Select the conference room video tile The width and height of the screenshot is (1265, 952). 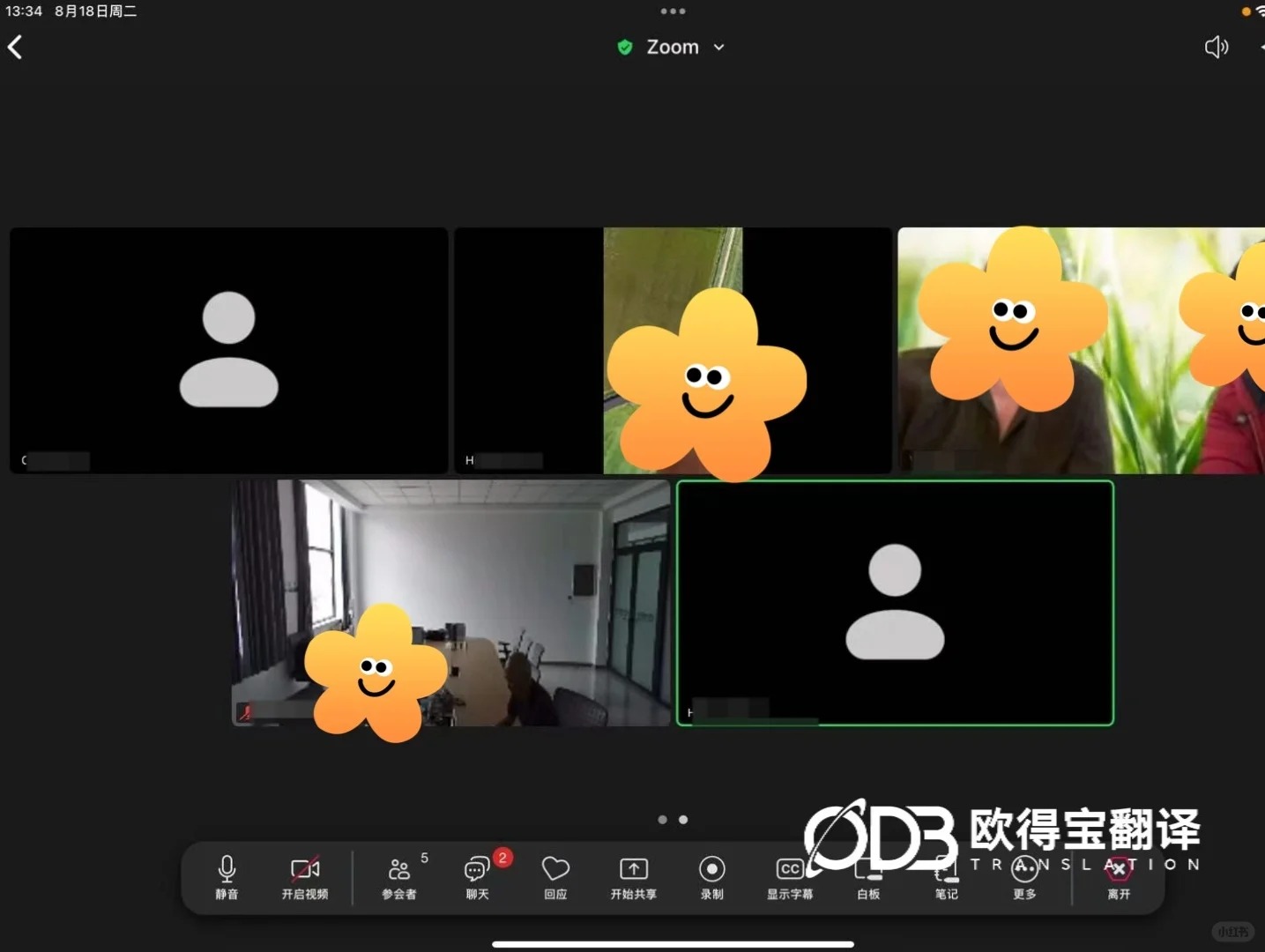coord(450,603)
